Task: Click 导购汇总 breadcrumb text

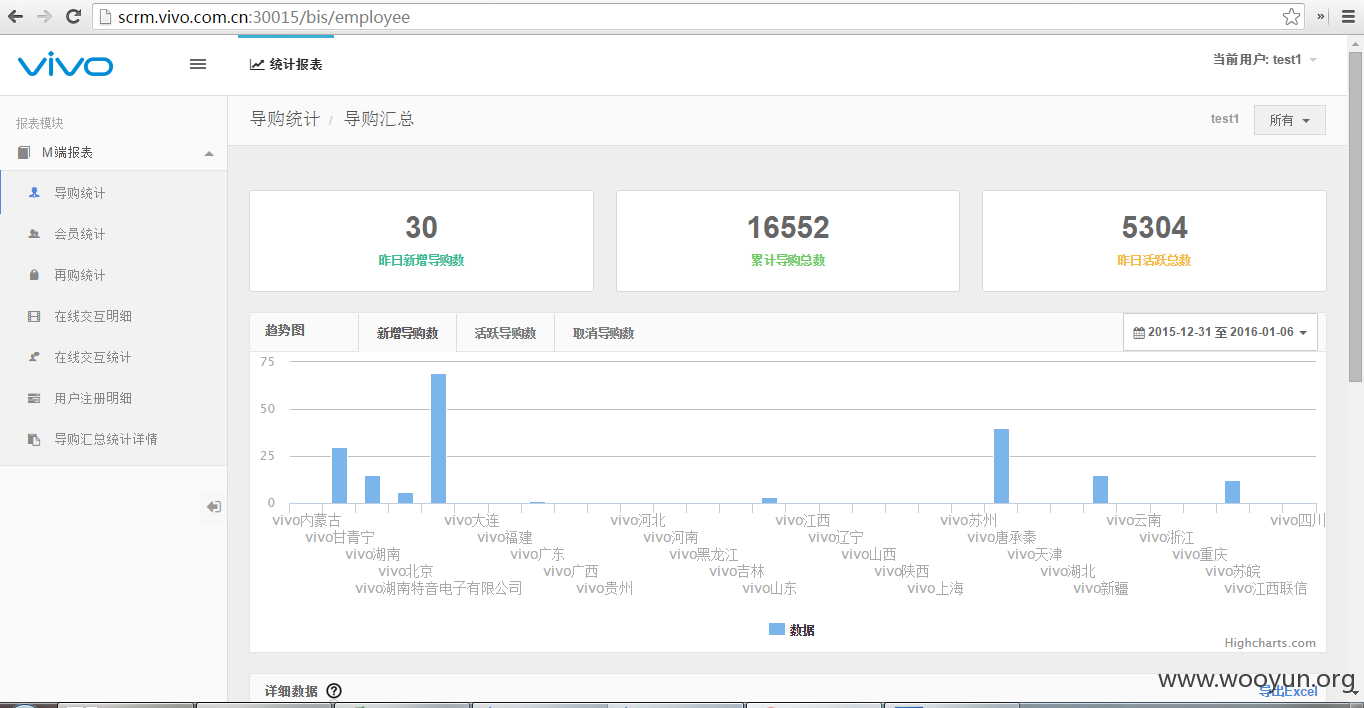Action: pos(379,119)
